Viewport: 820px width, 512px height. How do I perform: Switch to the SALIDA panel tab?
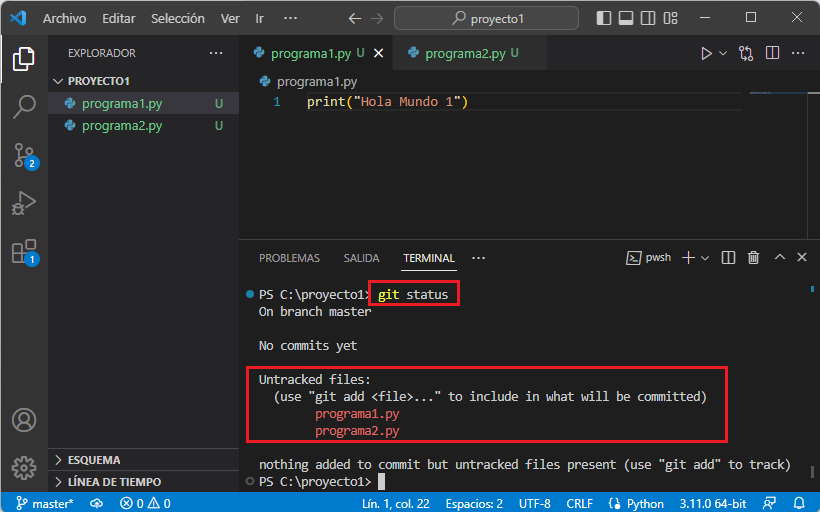(361, 258)
